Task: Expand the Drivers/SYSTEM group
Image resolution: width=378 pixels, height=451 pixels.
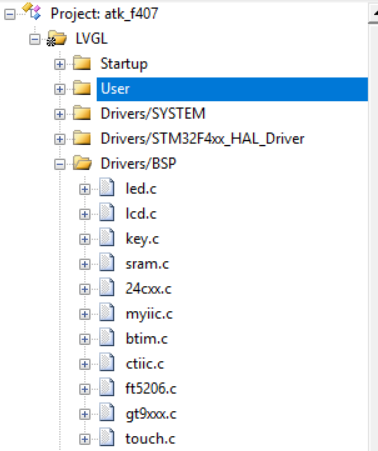Action: (x=60, y=114)
